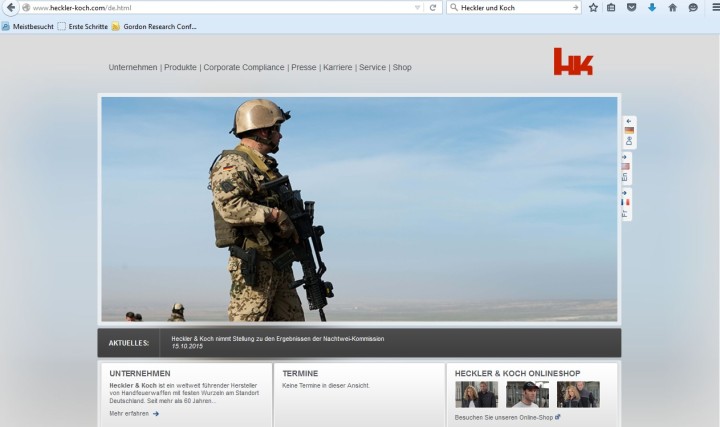Click the Pocket save icon
The width and height of the screenshot is (720, 427).
[x=631, y=7]
